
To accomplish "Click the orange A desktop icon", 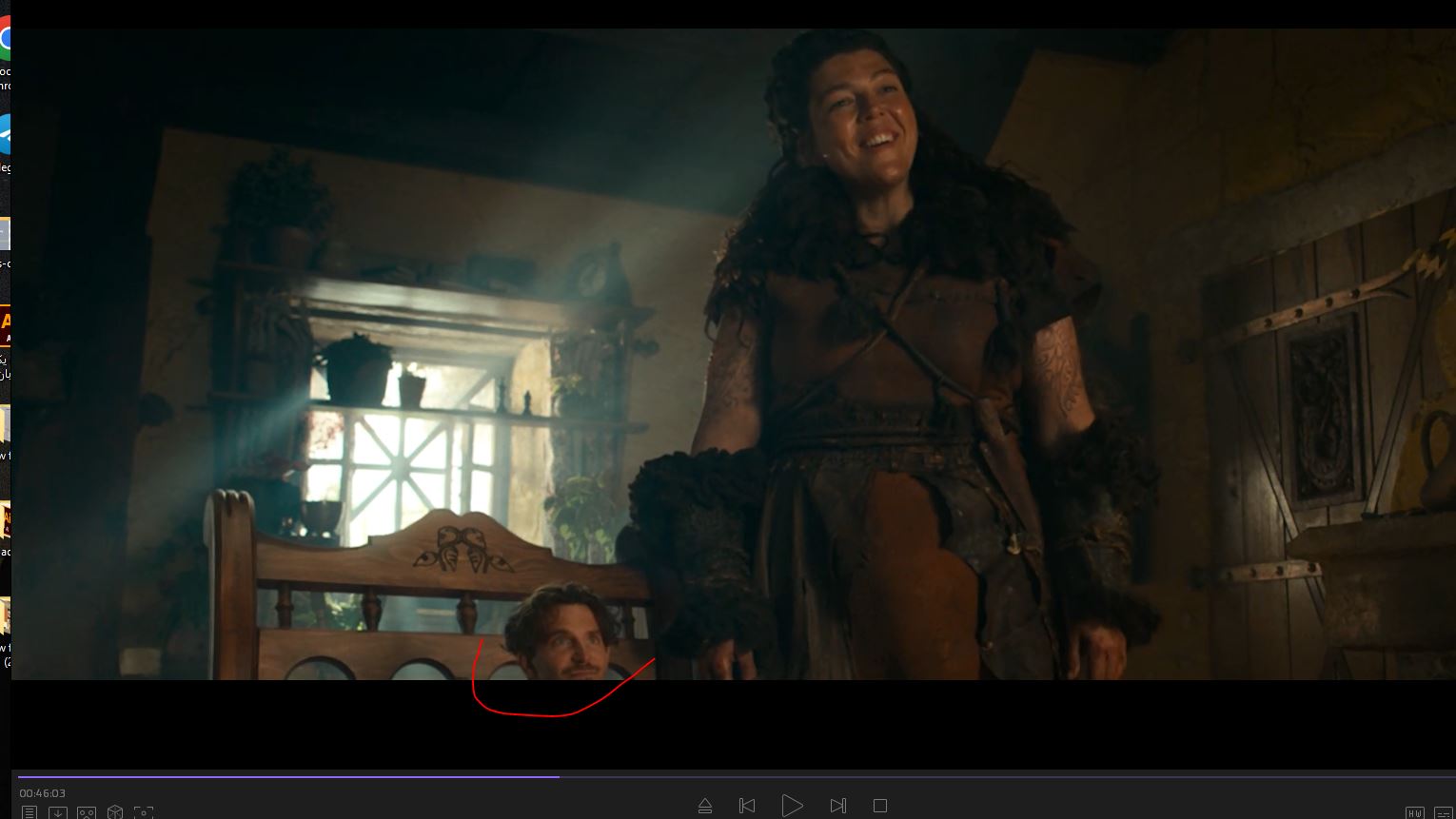I will 5,323.
